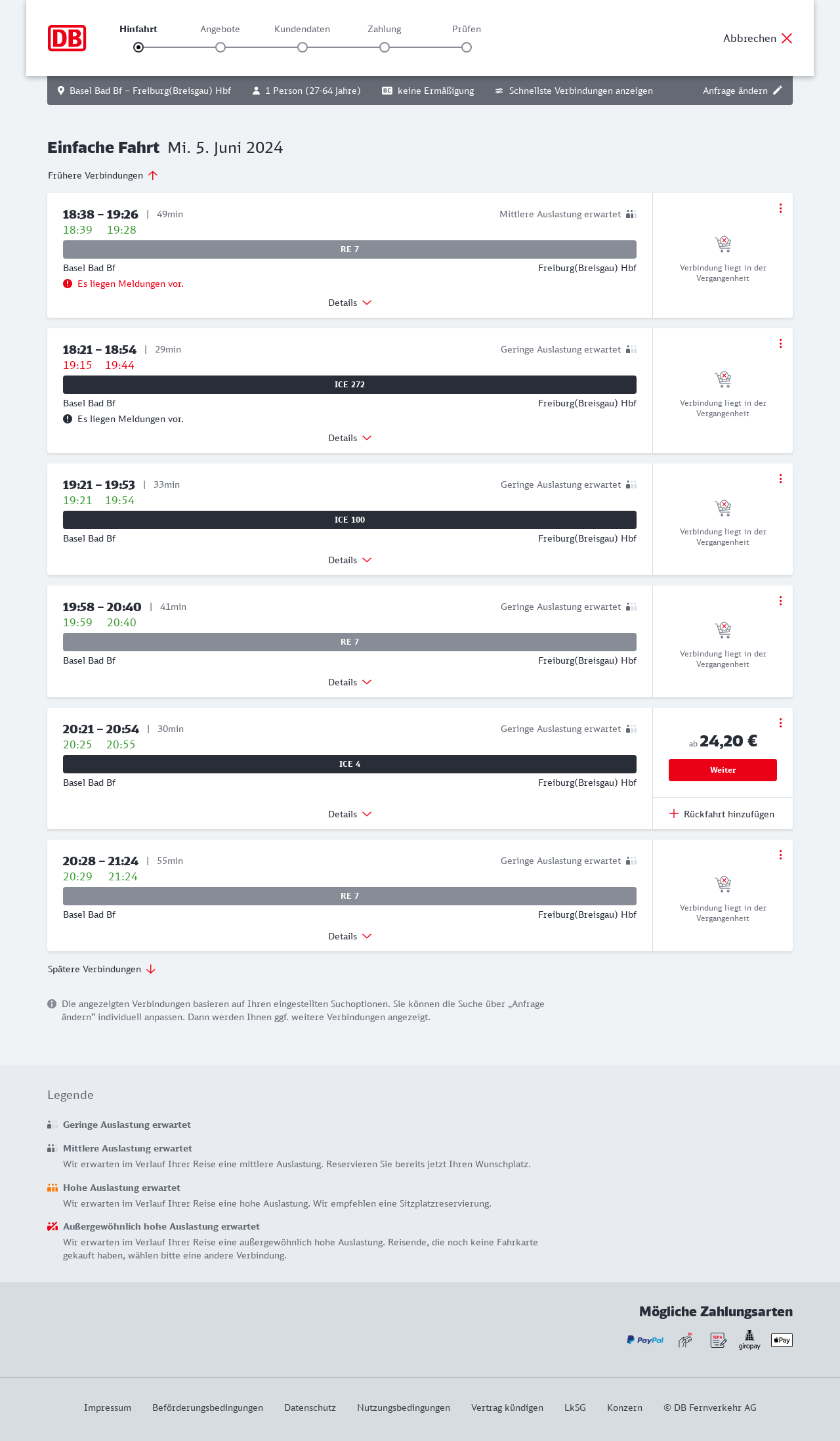Expand Details for the 20:28 RE 7 connection
The image size is (840, 1441).
coord(350,936)
